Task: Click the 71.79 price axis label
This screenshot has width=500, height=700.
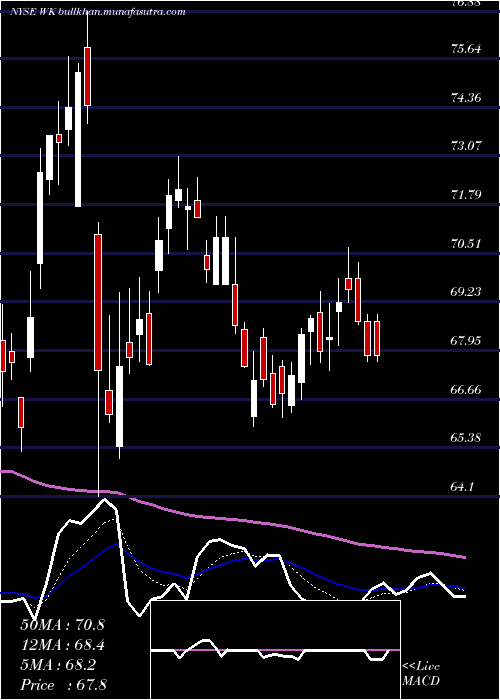Action: (466, 195)
